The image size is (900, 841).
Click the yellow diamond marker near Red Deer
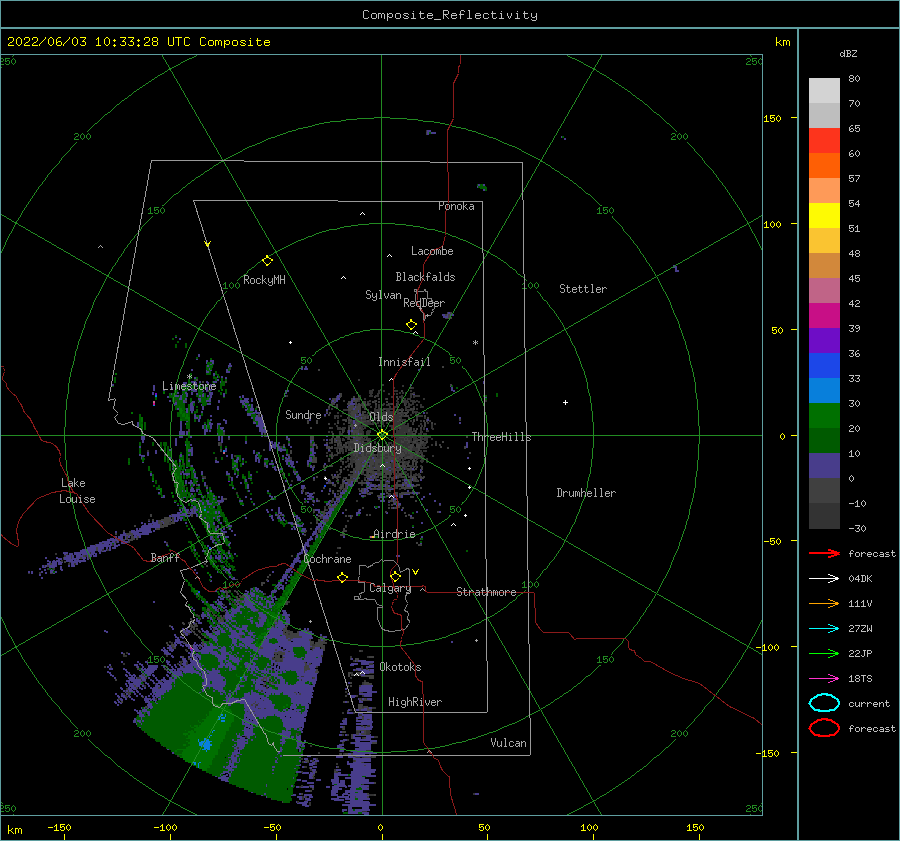click(412, 324)
